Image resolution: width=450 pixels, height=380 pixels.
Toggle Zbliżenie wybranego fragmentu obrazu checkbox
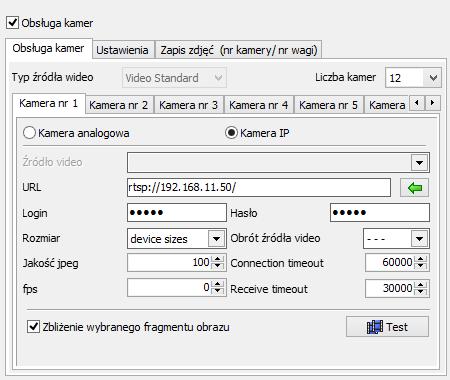tap(33, 327)
